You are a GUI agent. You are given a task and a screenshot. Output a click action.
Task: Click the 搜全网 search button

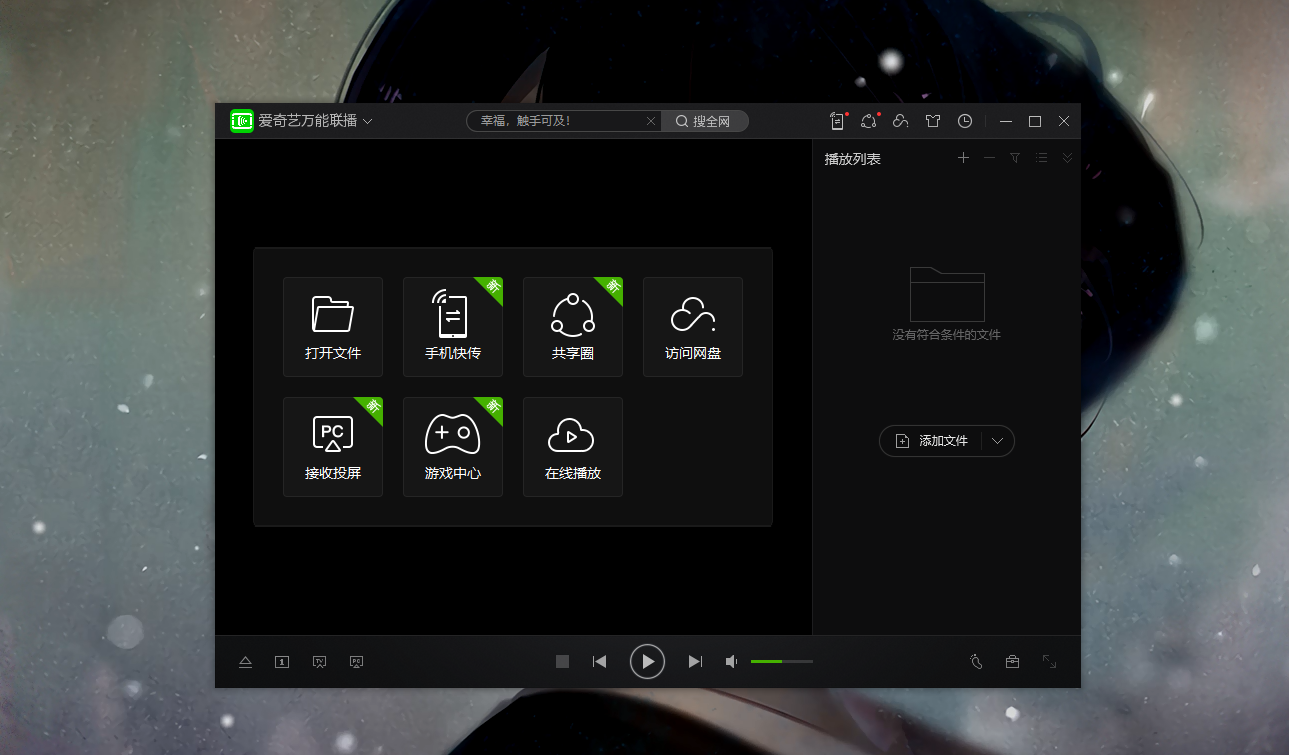704,121
